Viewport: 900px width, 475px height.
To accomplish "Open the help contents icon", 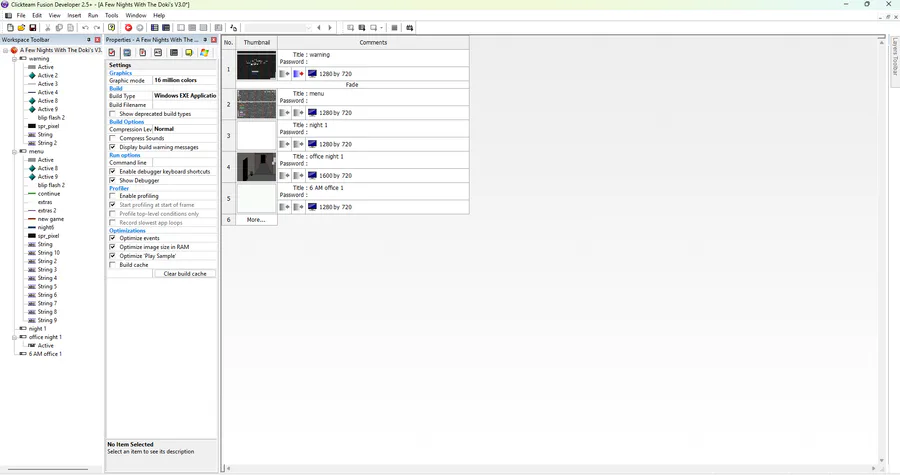I will (x=112, y=28).
